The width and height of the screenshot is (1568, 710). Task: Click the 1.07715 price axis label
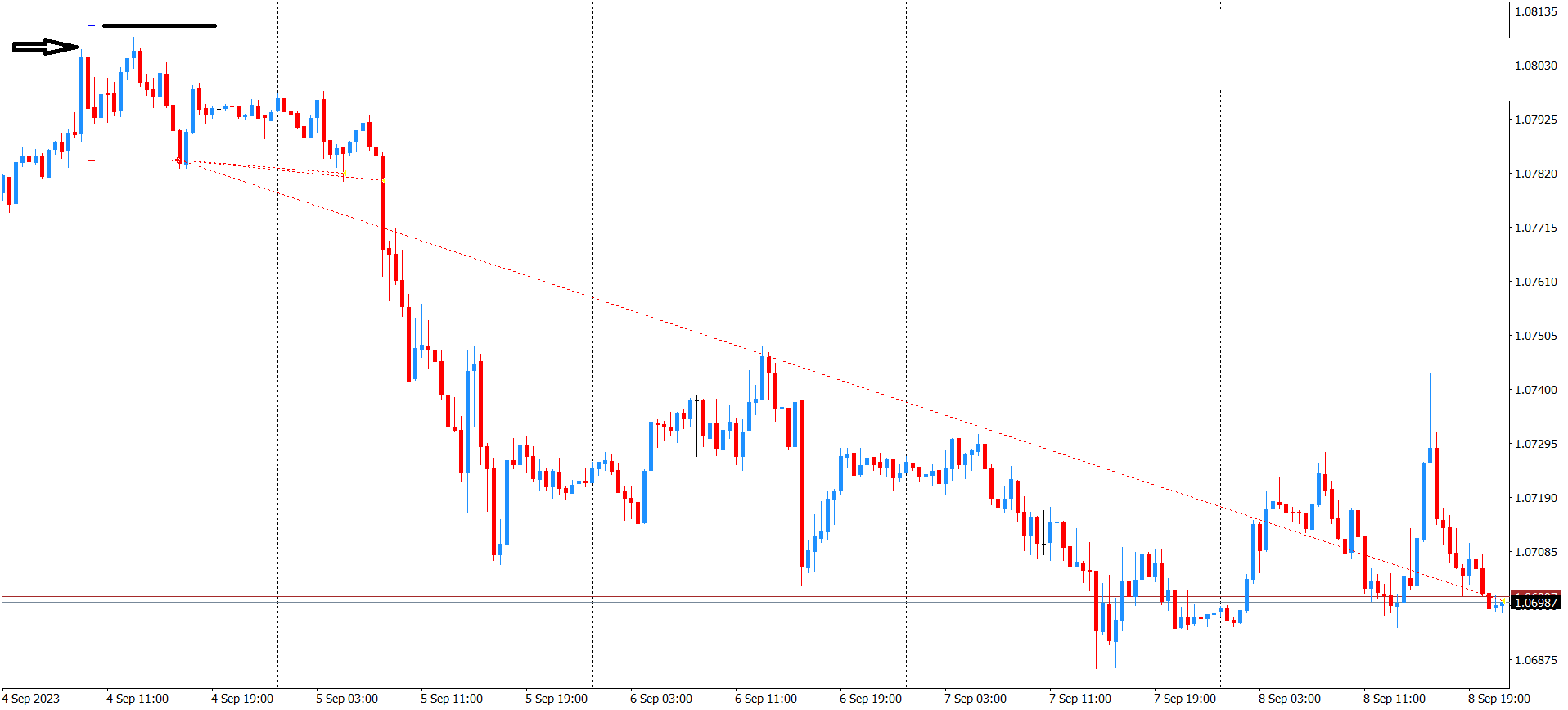1535,228
